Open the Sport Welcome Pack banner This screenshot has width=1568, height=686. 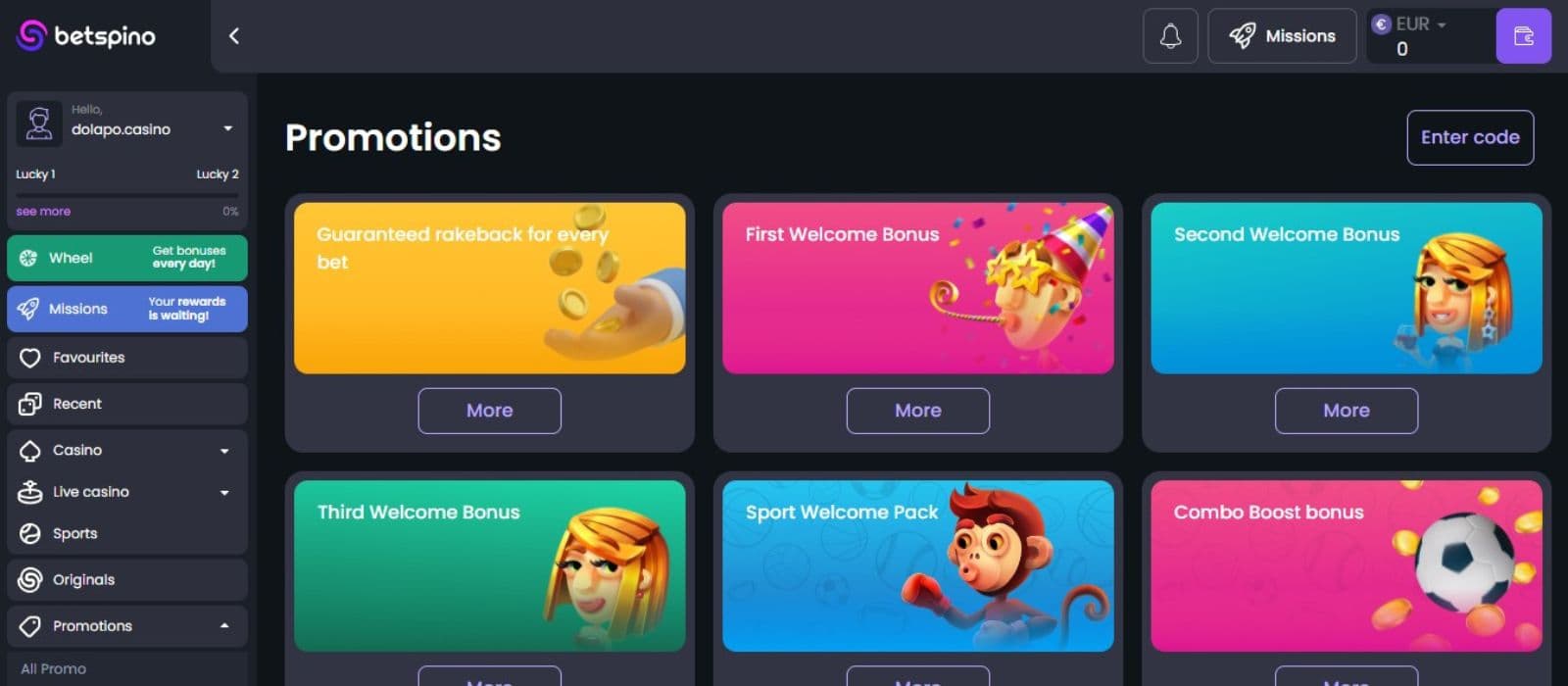[918, 565]
